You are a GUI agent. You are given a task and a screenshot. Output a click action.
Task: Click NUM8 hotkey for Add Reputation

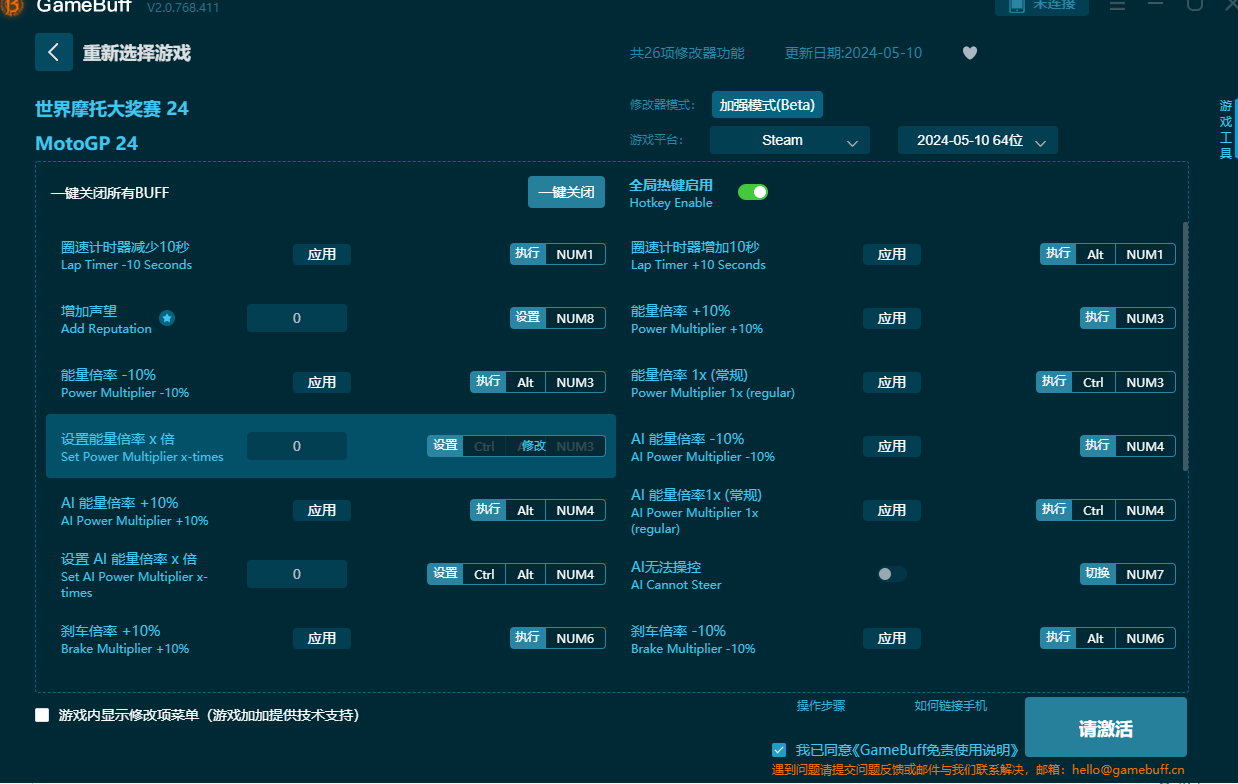pyautogui.click(x=575, y=318)
